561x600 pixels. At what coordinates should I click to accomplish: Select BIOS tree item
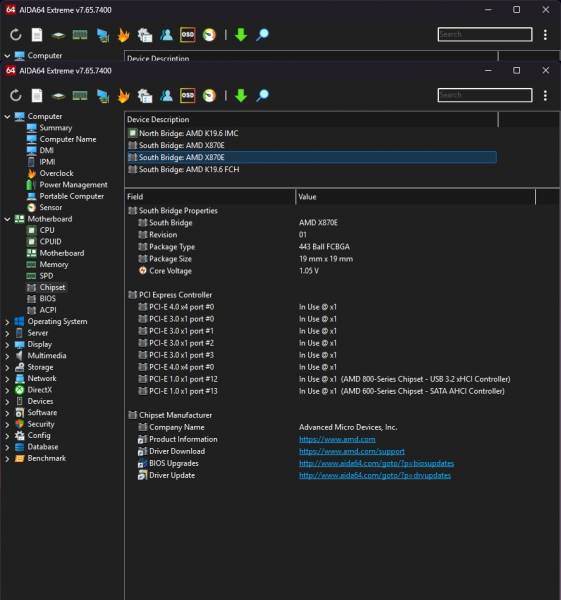47,298
